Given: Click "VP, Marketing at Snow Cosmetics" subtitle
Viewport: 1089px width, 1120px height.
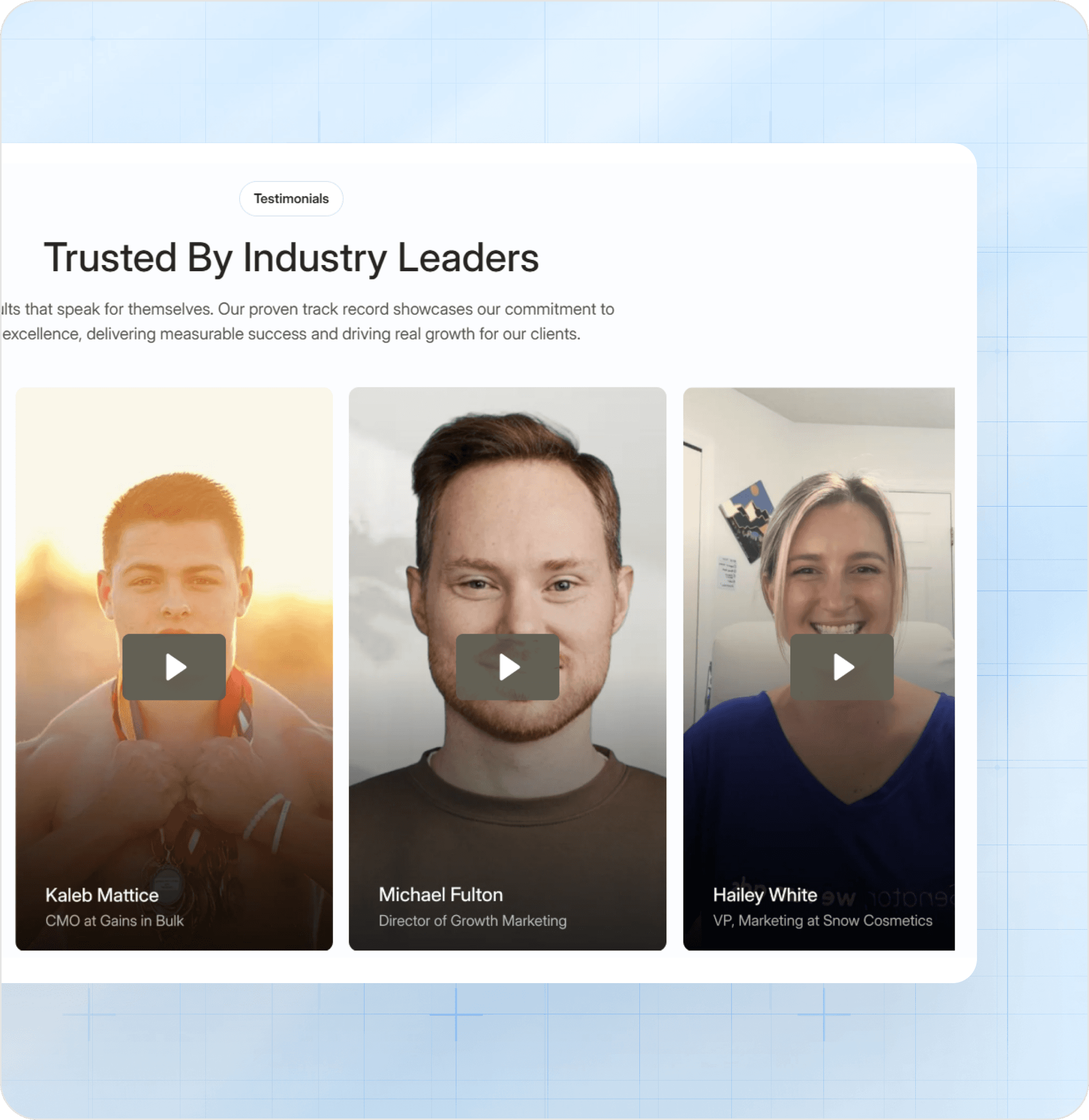Looking at the screenshot, I should 822,921.
